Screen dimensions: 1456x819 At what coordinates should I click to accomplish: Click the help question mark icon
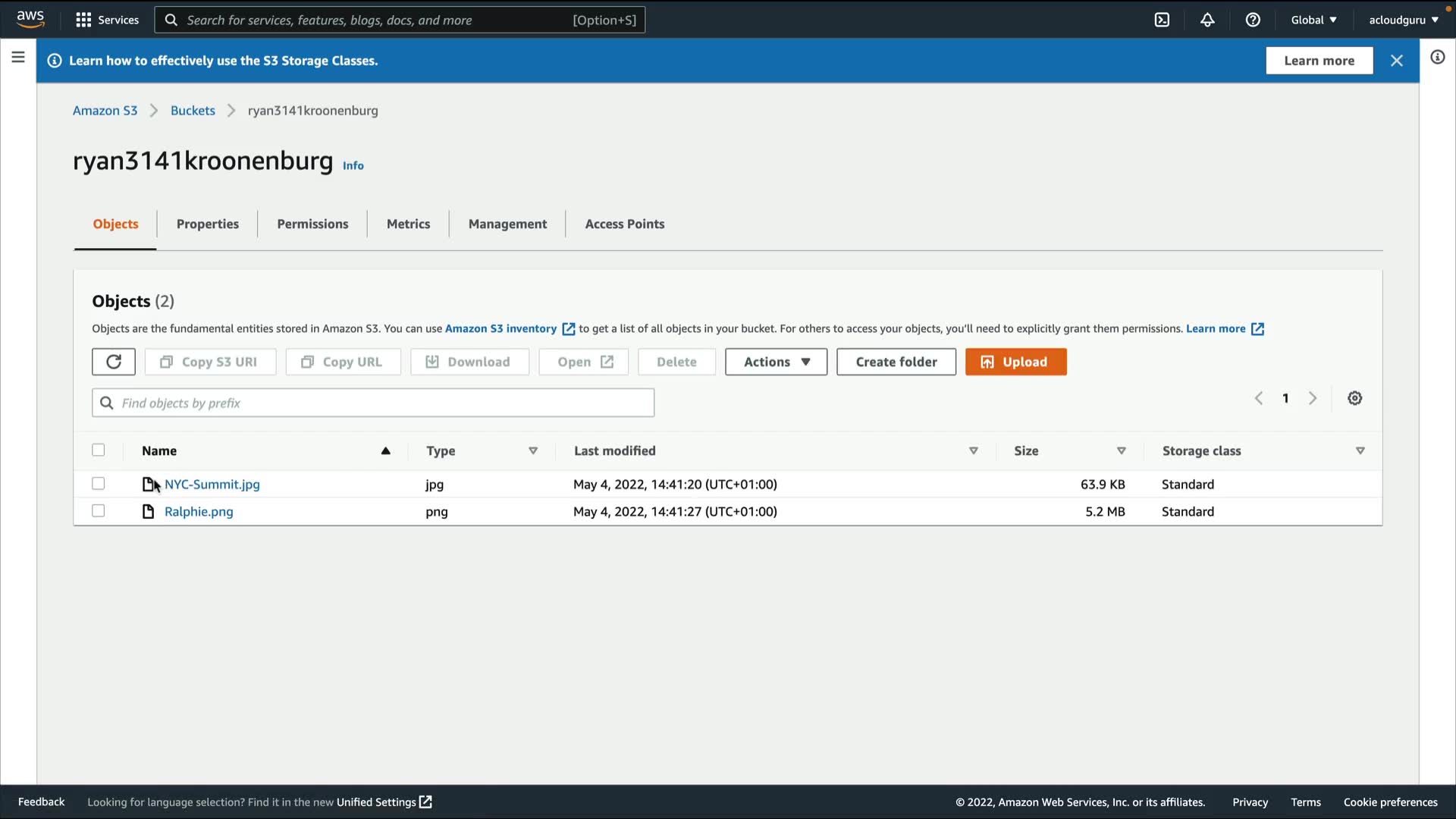tap(1253, 20)
